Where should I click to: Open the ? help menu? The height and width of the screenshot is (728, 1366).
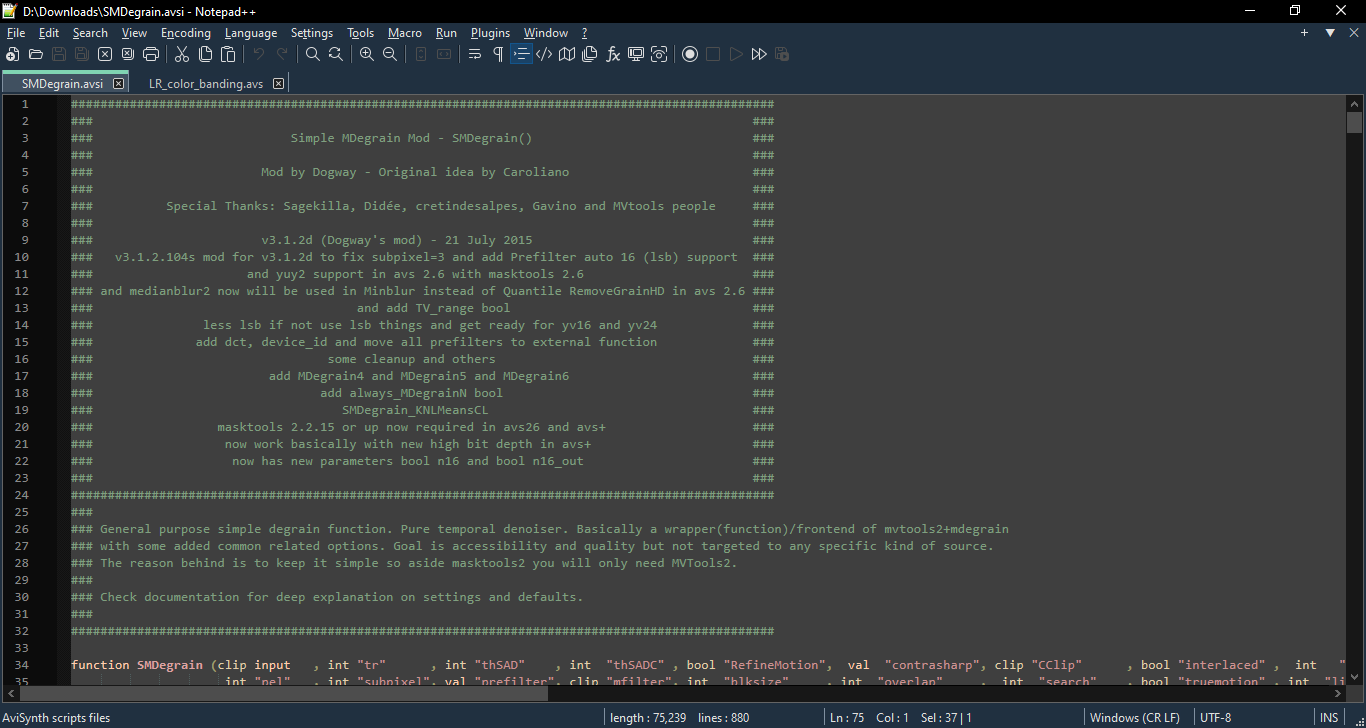click(x=584, y=33)
